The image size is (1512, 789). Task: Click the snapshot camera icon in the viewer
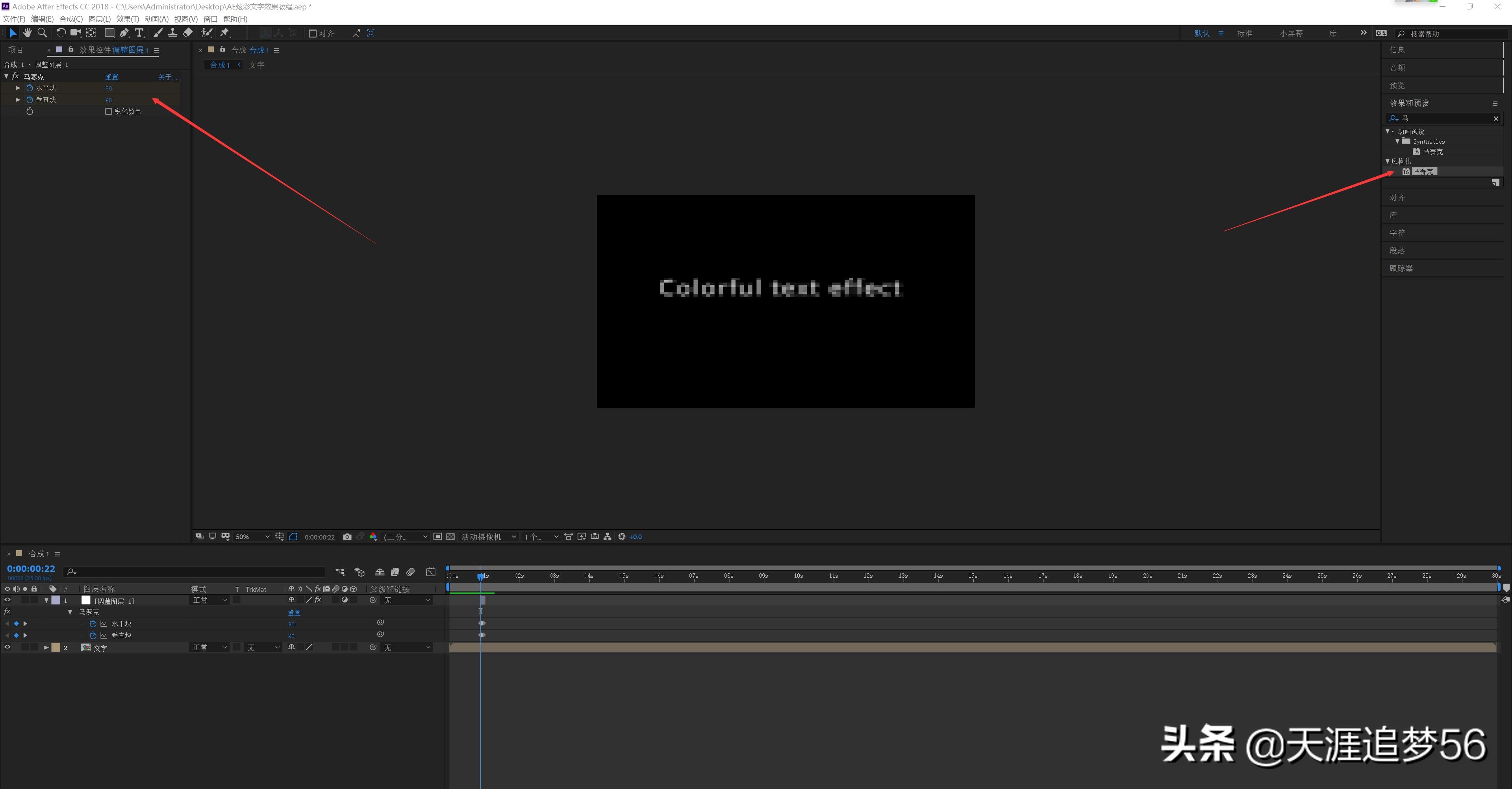347,537
